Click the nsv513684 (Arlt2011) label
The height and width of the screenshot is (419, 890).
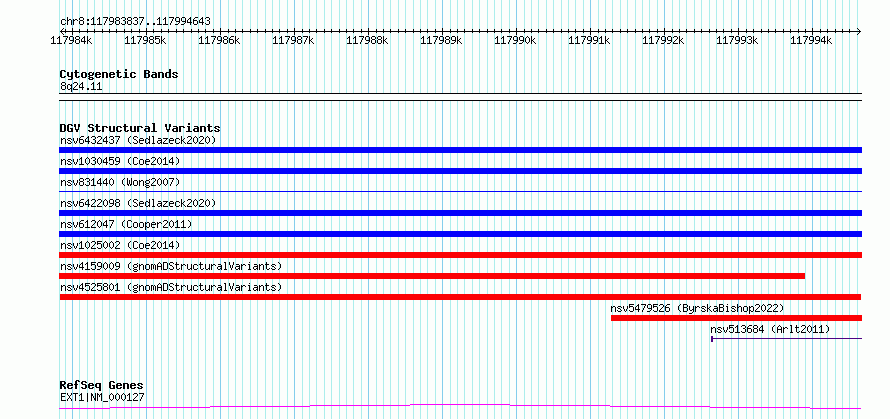click(x=770, y=329)
